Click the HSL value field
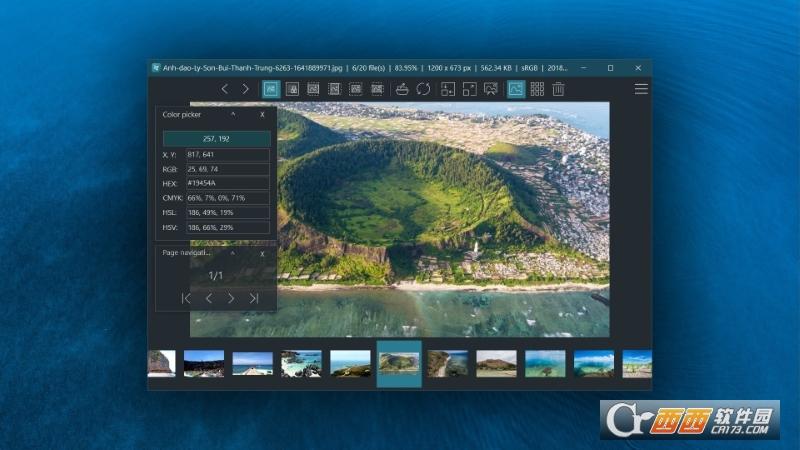The image size is (800, 450). coord(228,213)
